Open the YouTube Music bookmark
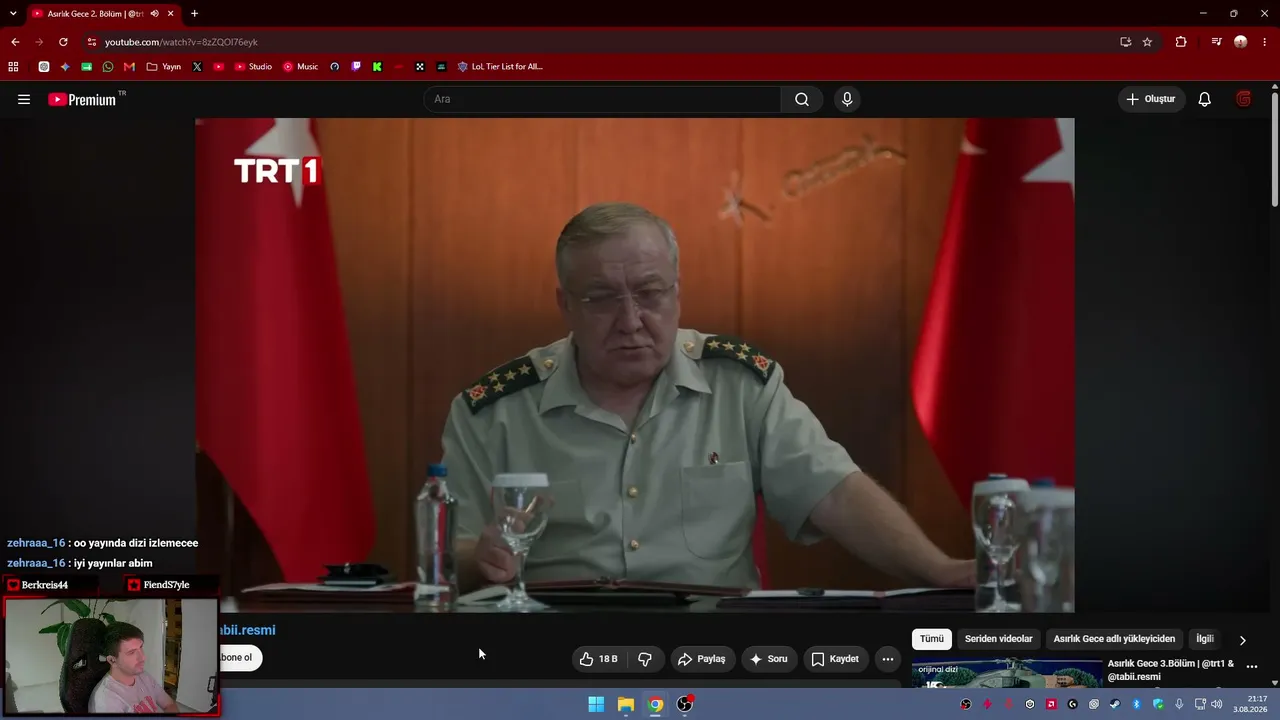This screenshot has width=1280, height=720. (300, 67)
